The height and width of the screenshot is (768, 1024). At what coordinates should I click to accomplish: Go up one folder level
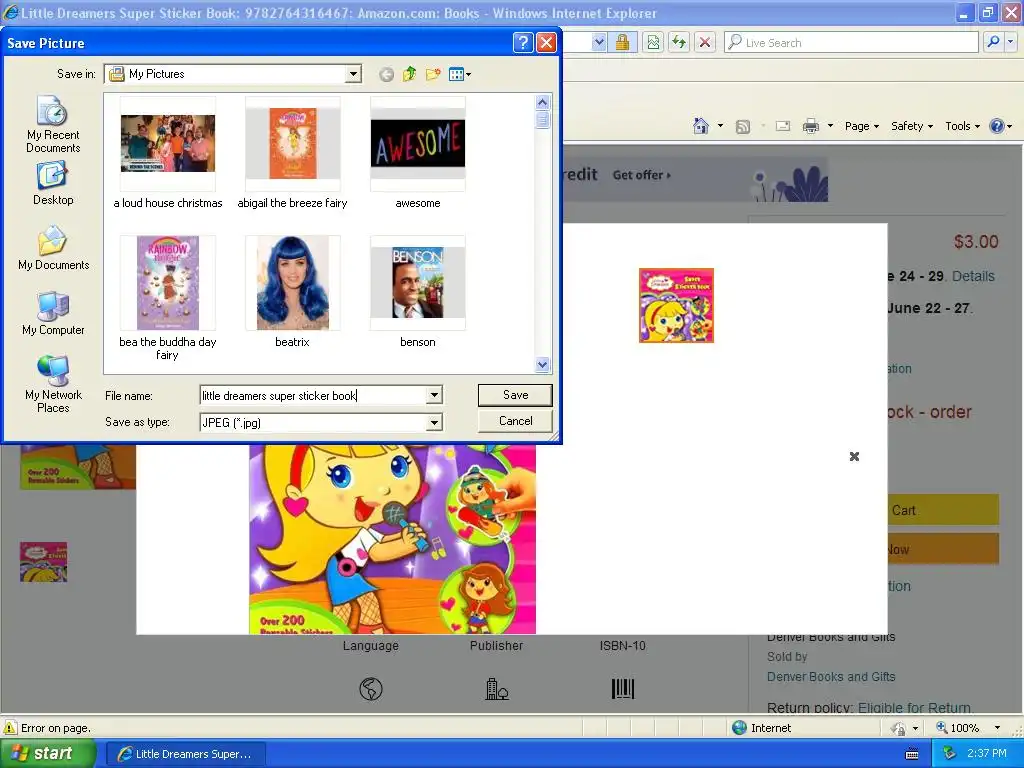[x=409, y=74]
